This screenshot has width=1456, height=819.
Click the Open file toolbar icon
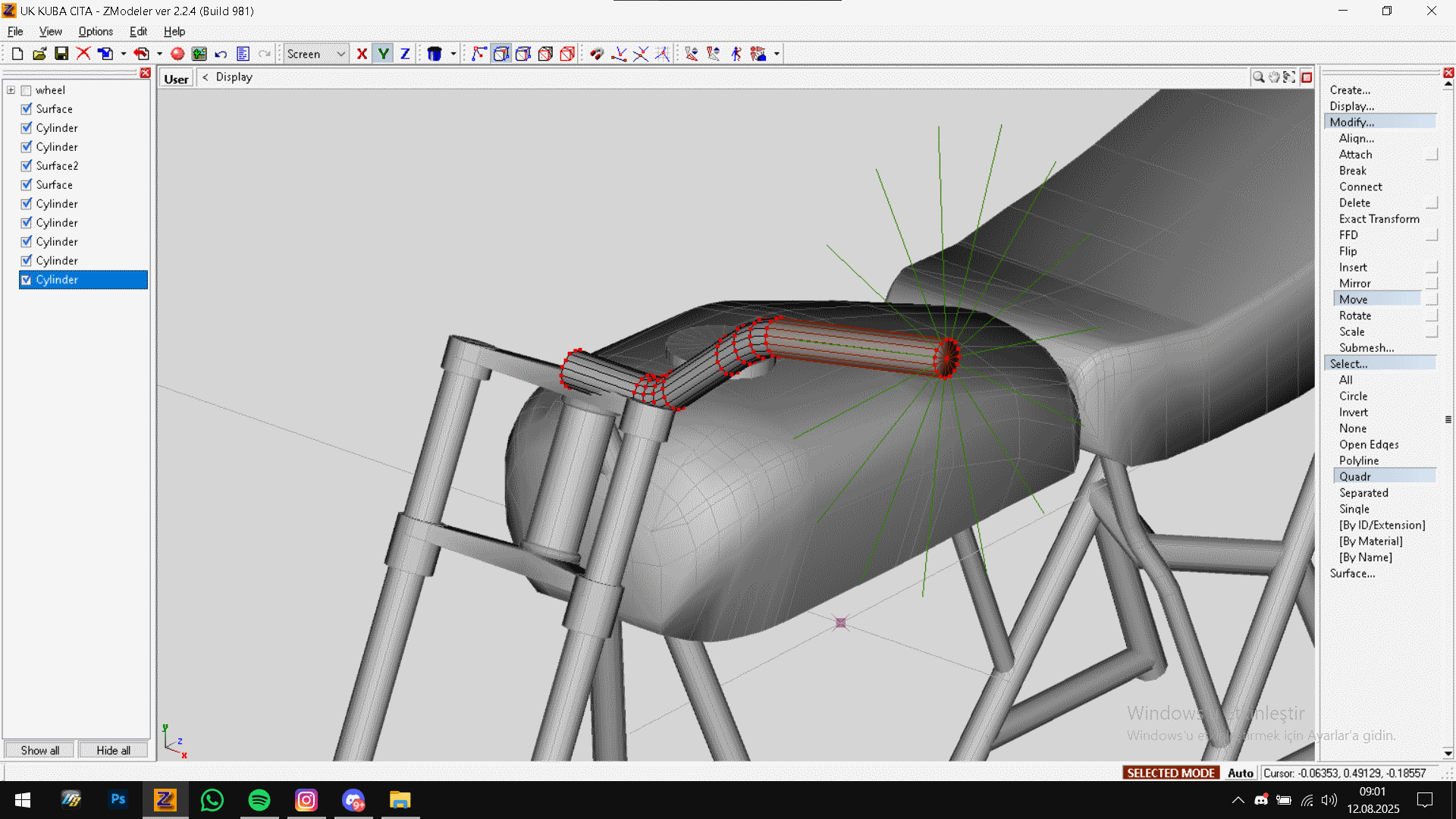pos(39,54)
